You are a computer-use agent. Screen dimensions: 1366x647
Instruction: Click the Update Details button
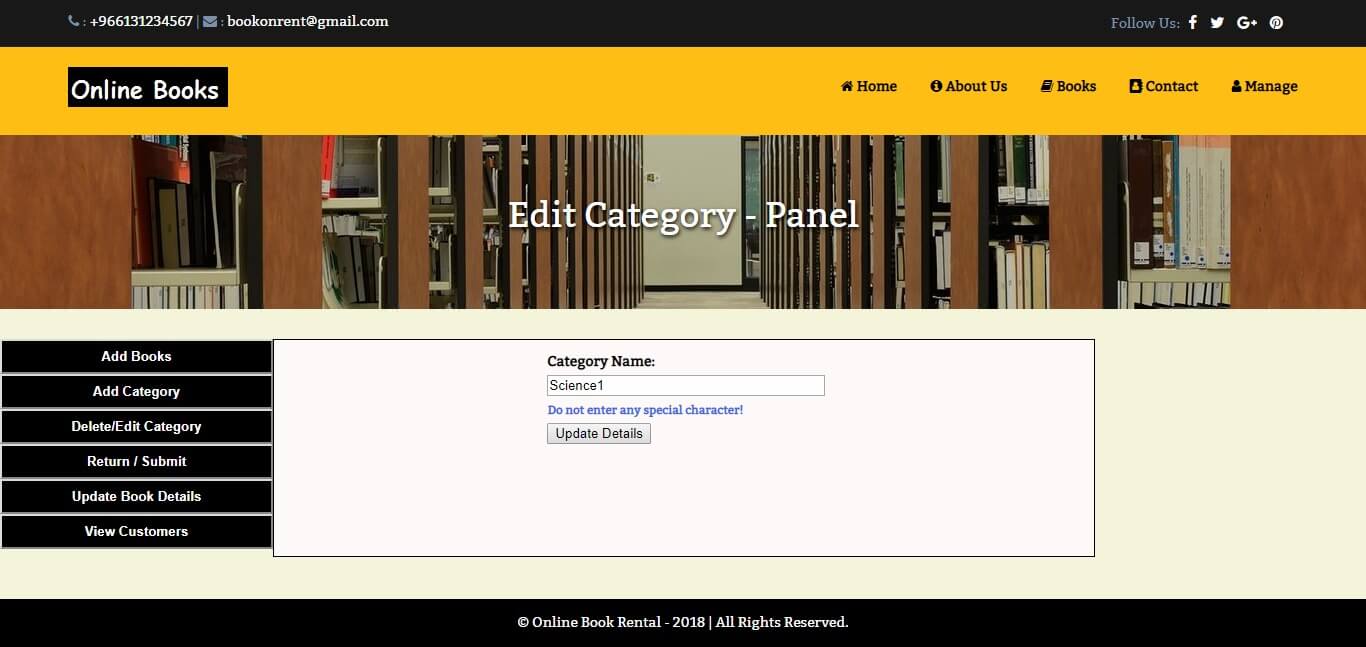[x=599, y=434]
